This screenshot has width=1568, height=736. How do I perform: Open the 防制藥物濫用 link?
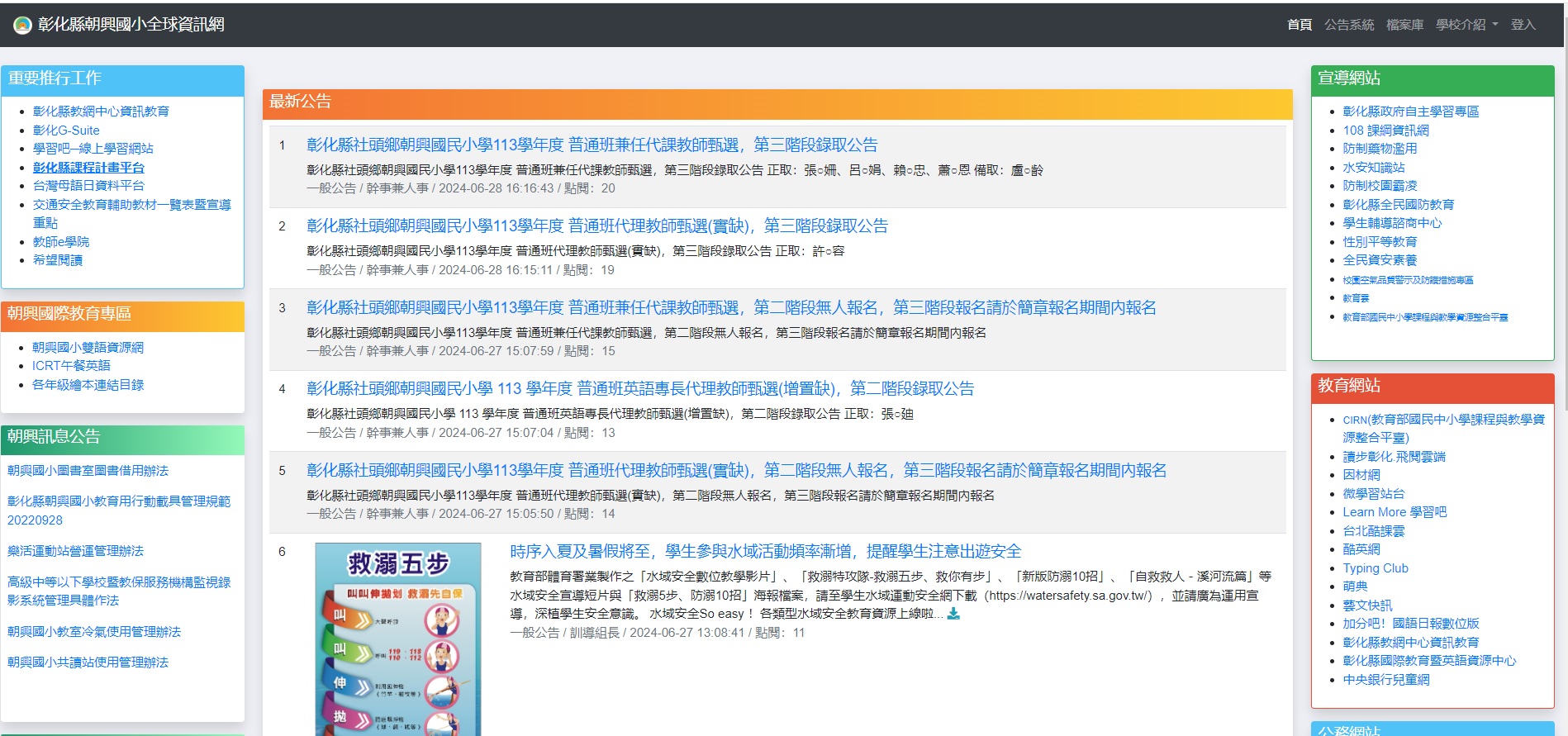pyautogui.click(x=1380, y=149)
